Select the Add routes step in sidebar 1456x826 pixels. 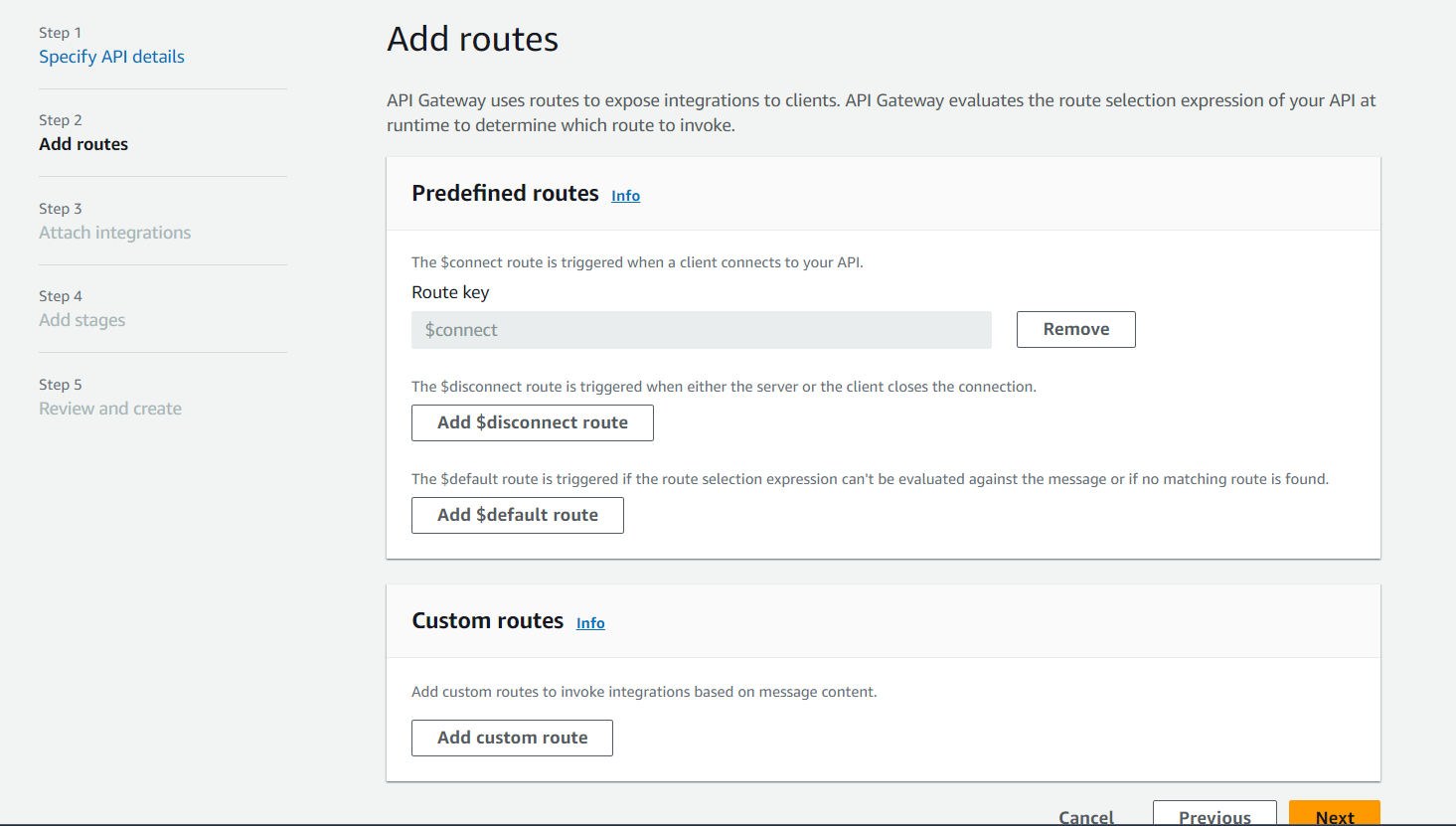click(83, 144)
